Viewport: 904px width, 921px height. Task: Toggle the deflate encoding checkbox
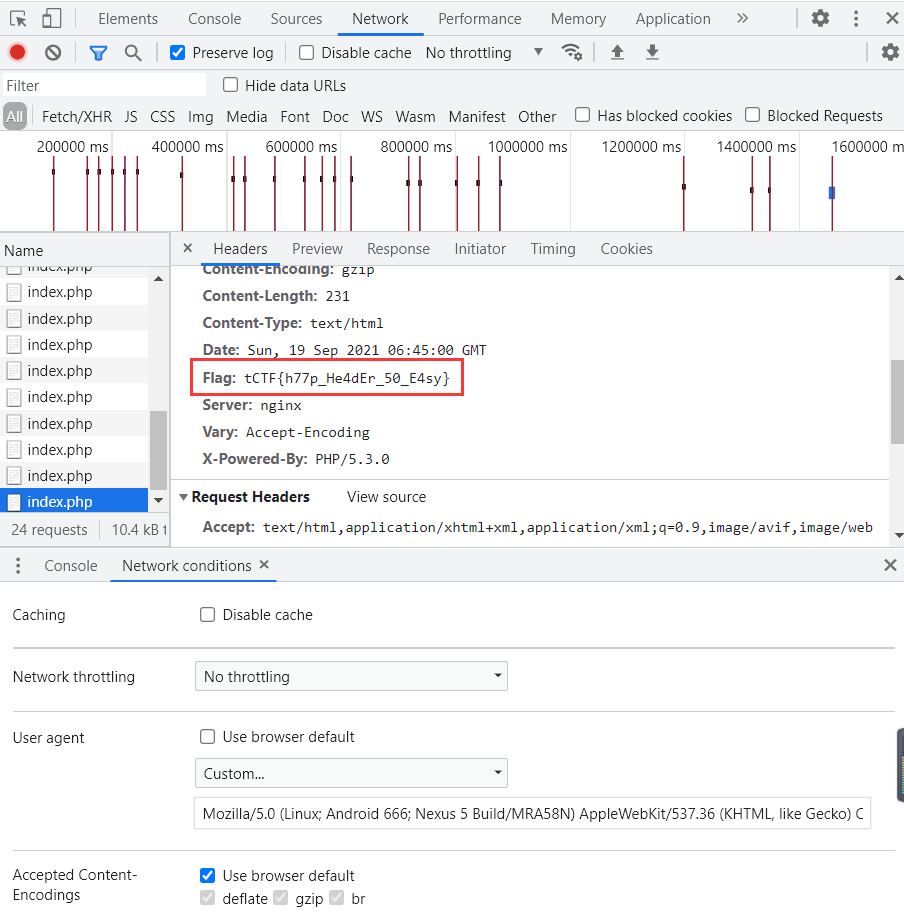pos(207,898)
